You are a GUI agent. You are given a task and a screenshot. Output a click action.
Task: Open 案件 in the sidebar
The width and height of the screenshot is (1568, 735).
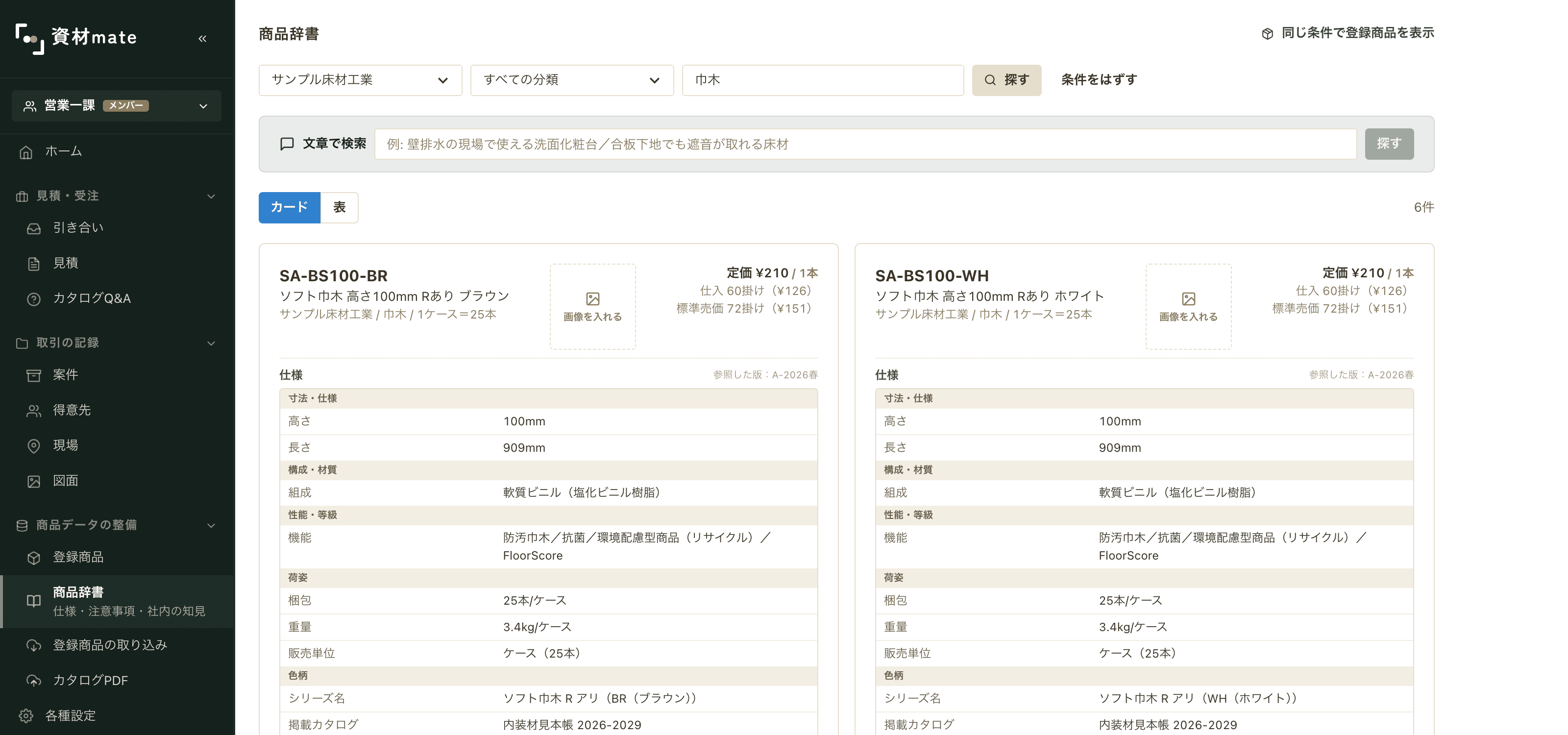pos(118,375)
